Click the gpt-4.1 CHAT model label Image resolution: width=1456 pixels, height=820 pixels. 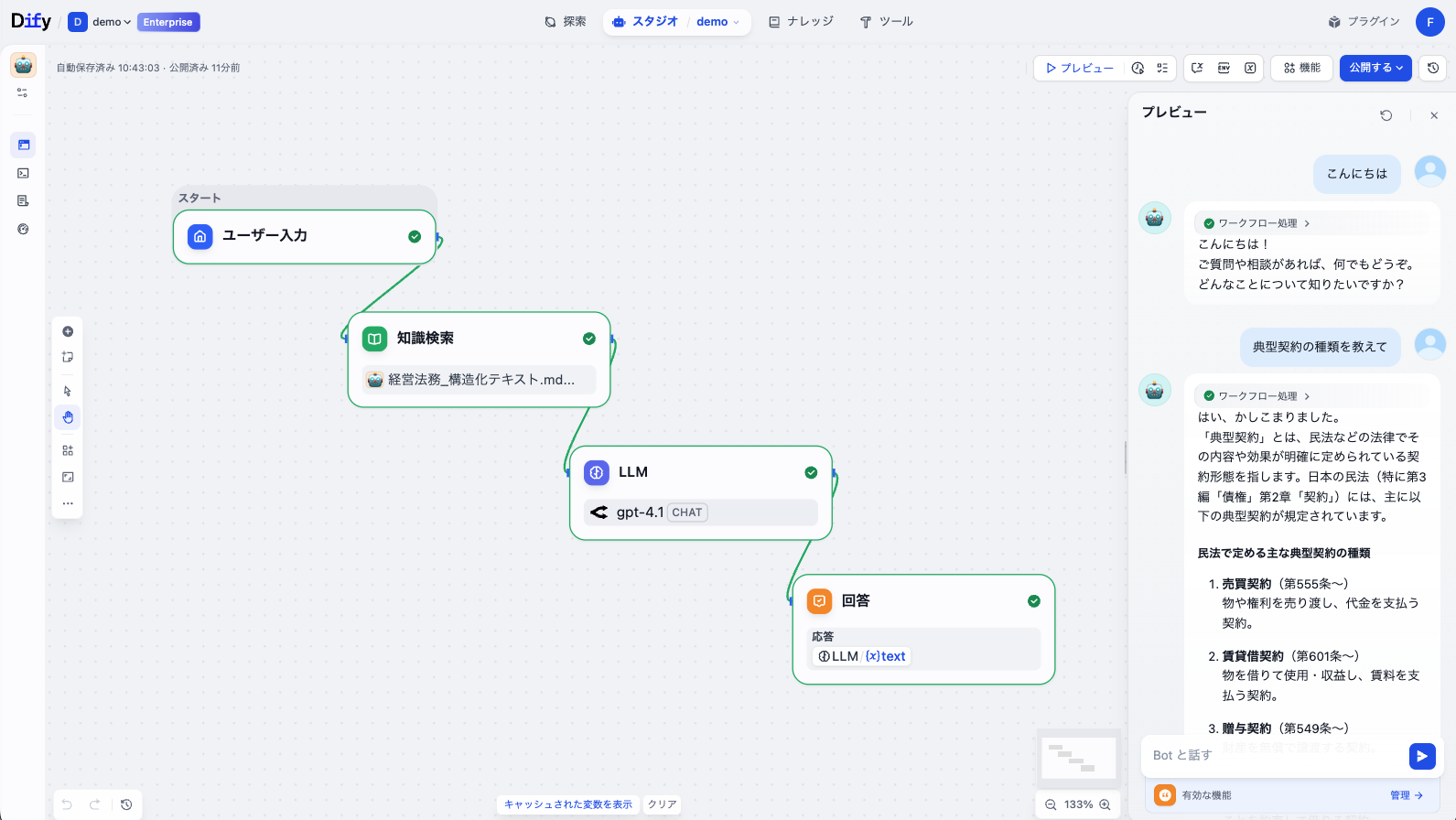click(x=701, y=512)
